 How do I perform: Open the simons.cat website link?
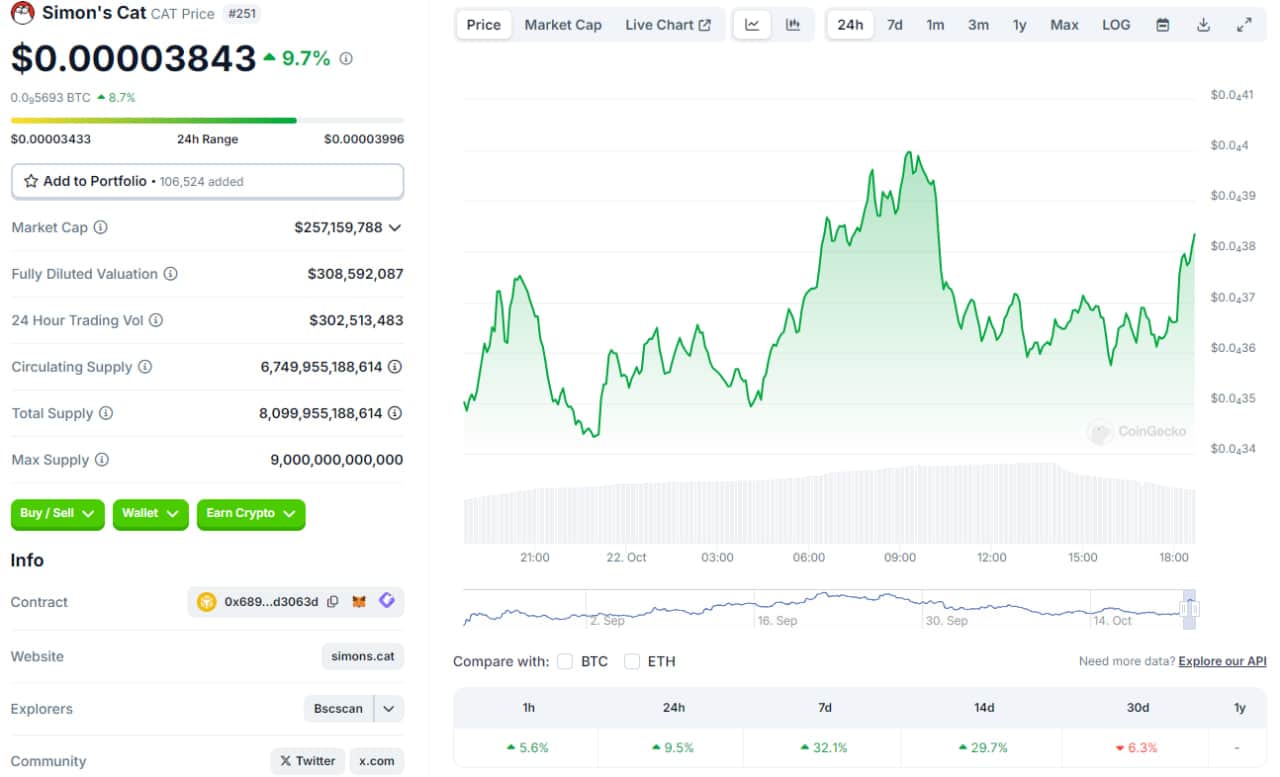click(x=363, y=657)
